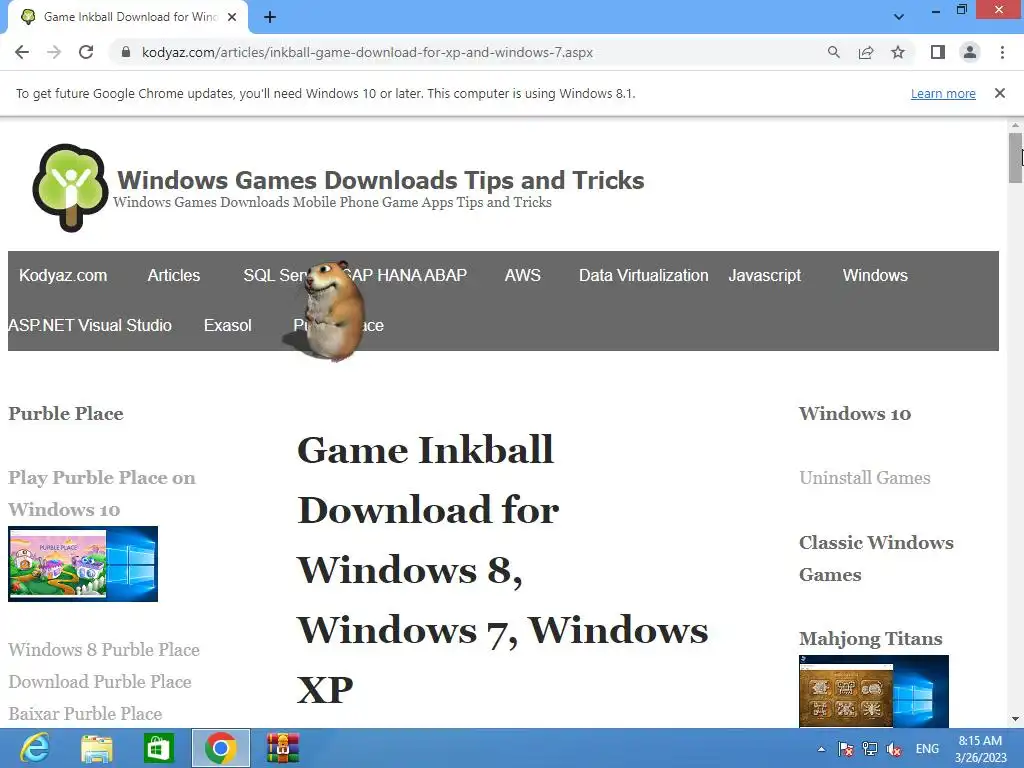Select AWS in the navigation bar
The width and height of the screenshot is (1024, 768).
click(522, 276)
